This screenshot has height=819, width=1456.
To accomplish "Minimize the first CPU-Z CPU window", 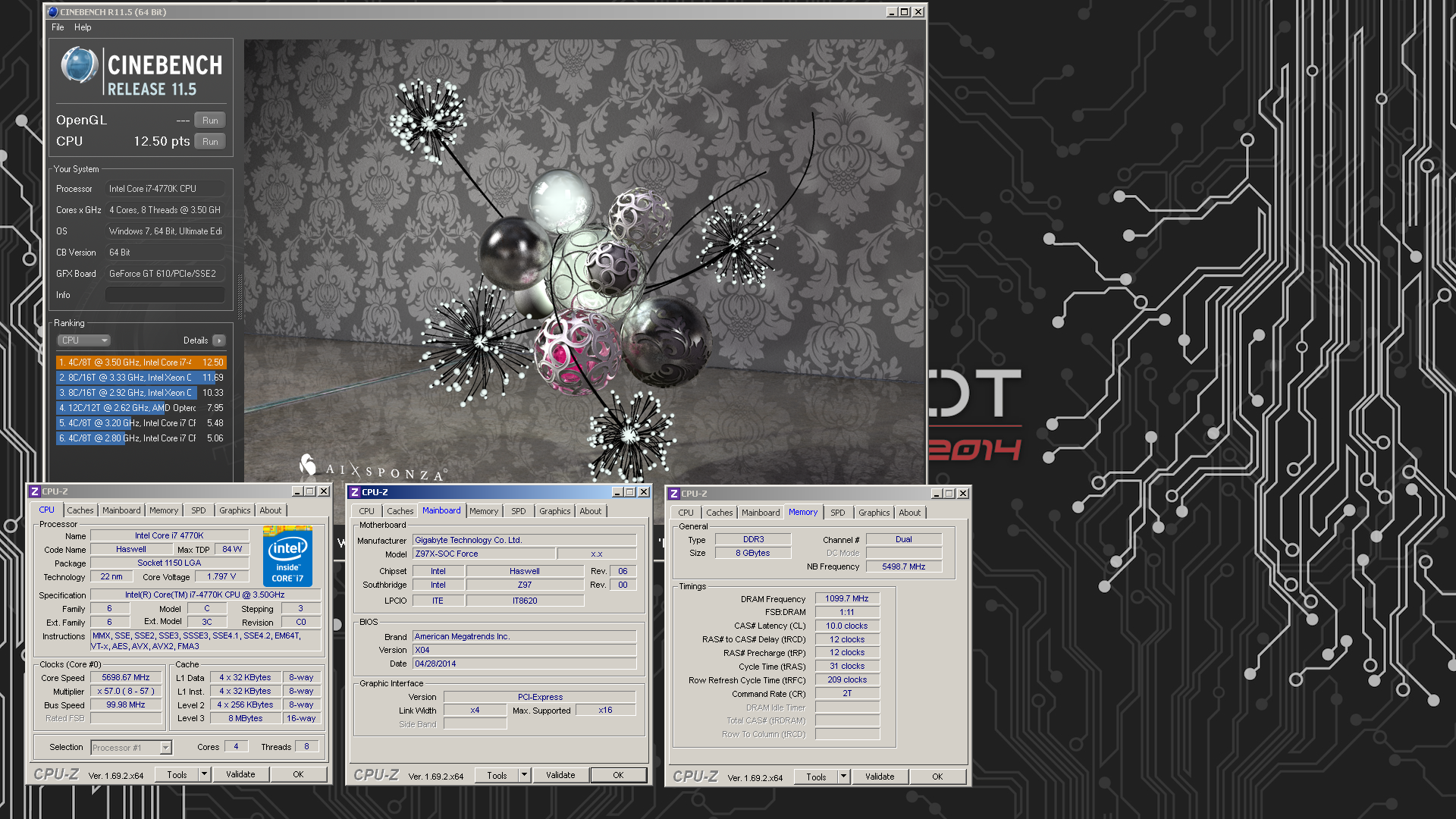I will [297, 491].
